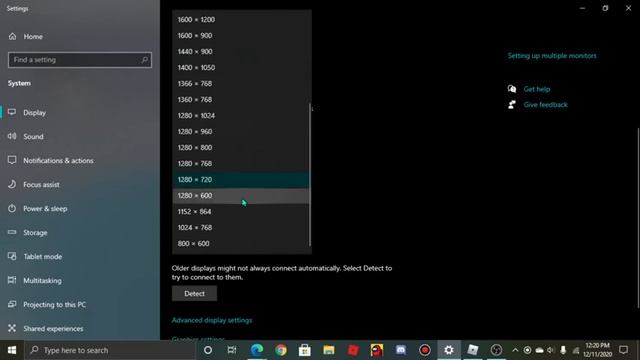Choose 1400 × 1050 resolution
640x360 pixels.
coord(241,67)
